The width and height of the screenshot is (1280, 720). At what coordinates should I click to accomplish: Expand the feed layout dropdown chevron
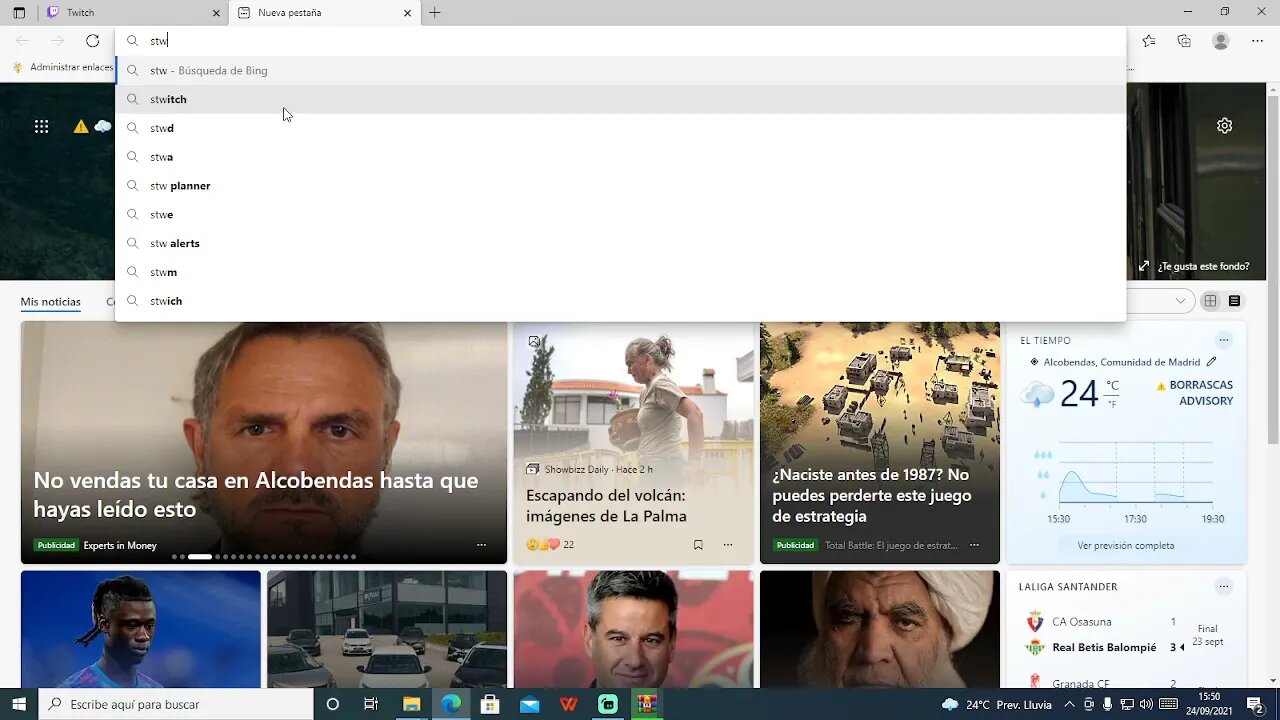[1181, 301]
